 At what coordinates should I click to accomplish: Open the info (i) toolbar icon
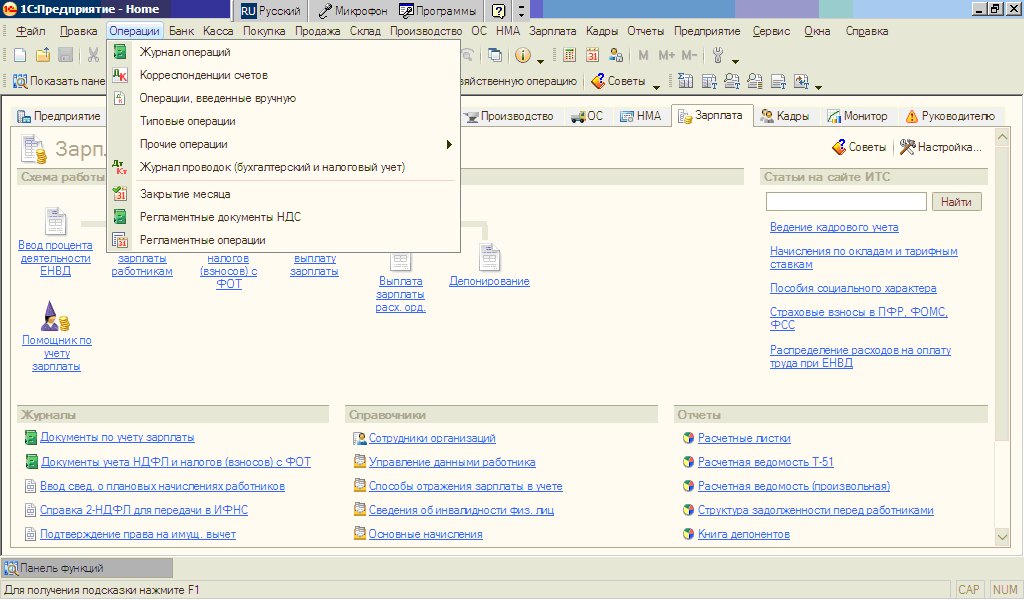[x=522, y=55]
